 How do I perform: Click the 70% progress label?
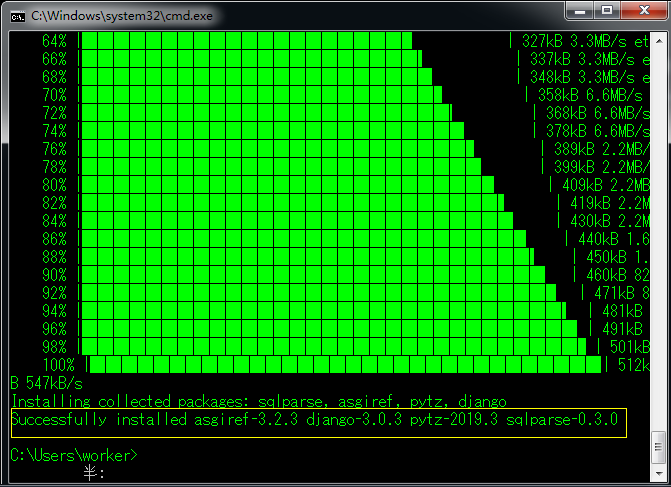[x=54, y=95]
